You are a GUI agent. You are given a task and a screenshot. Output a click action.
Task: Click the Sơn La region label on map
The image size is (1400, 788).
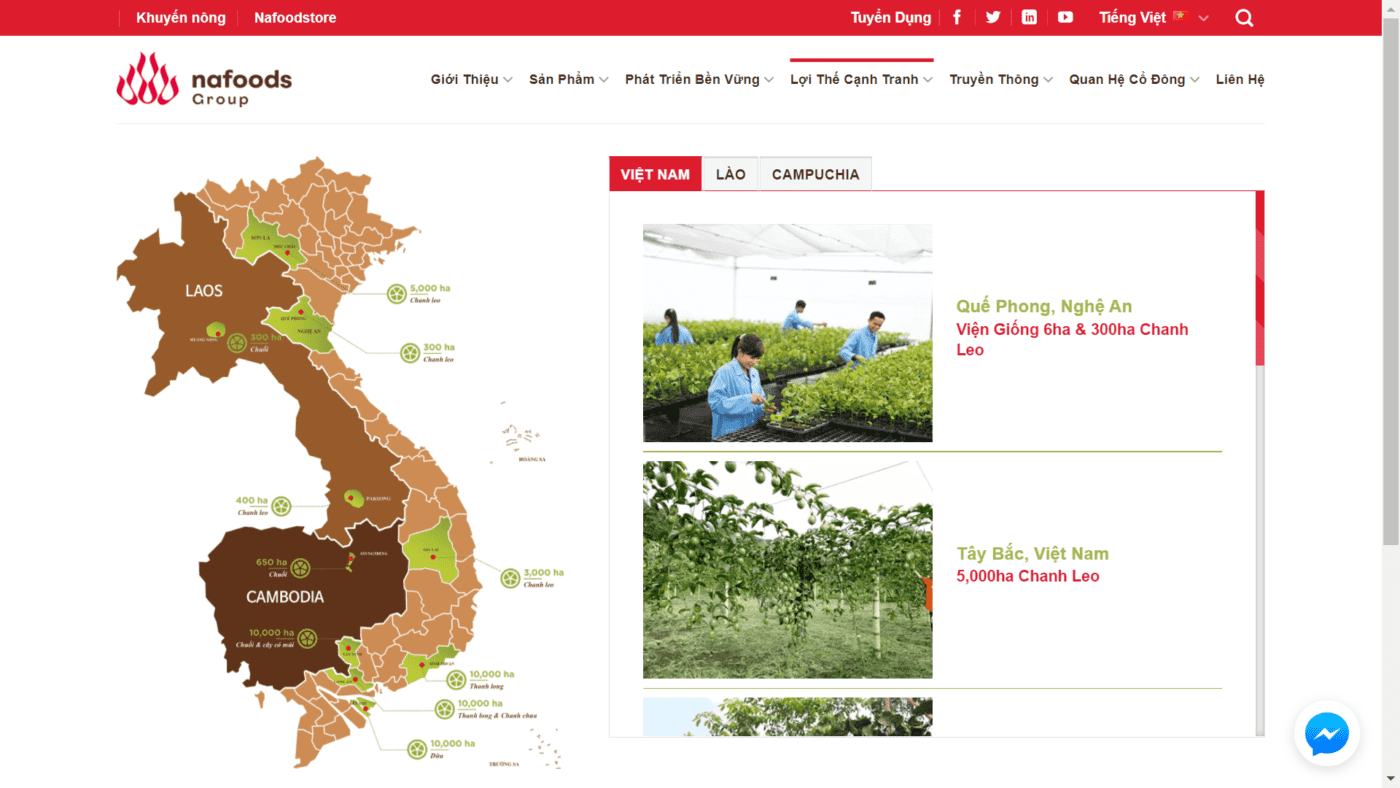click(261, 238)
